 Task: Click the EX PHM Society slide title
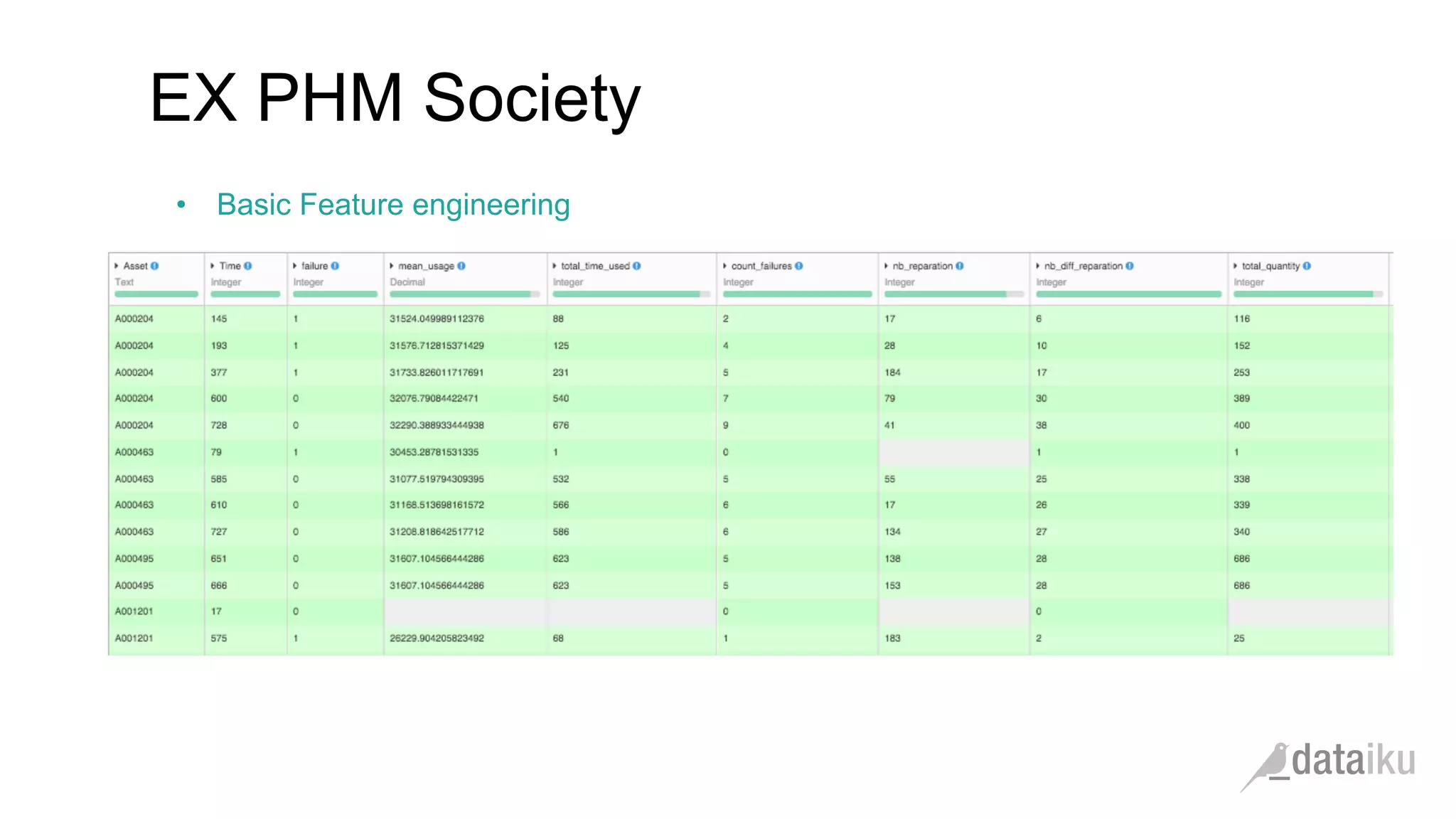[395, 98]
